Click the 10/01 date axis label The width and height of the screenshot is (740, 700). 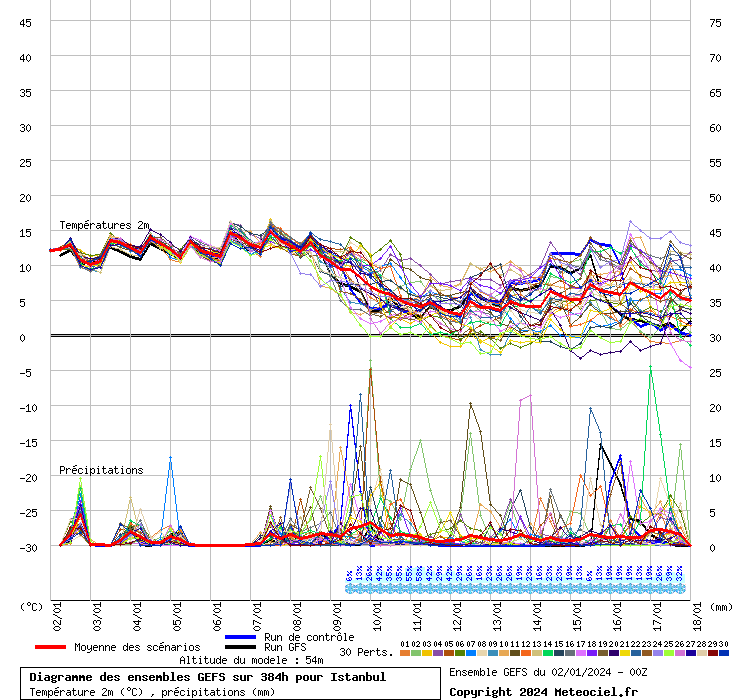point(377,616)
